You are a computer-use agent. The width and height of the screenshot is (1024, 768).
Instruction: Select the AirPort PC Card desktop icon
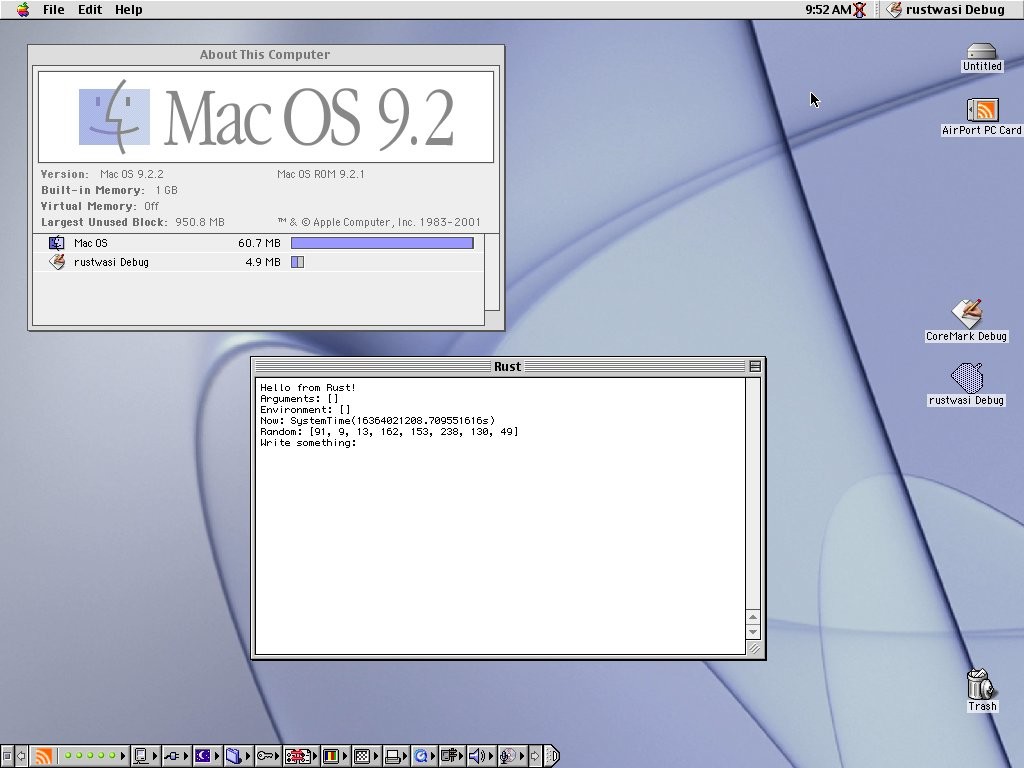(982, 112)
